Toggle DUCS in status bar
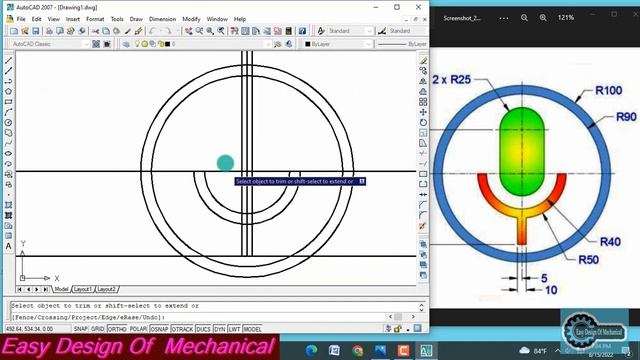 [x=203, y=329]
